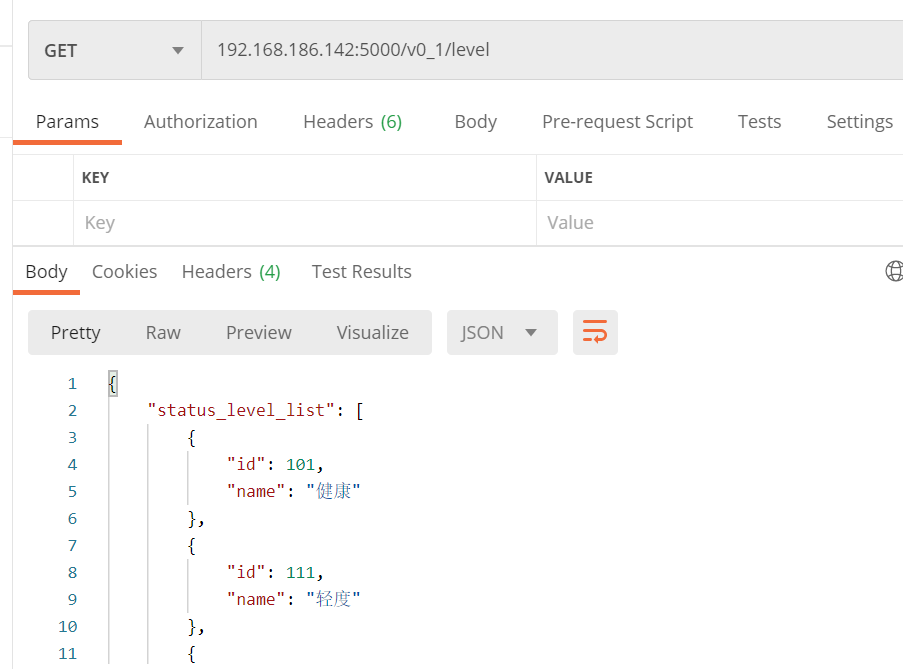Switch response view to Raw

point(163,333)
